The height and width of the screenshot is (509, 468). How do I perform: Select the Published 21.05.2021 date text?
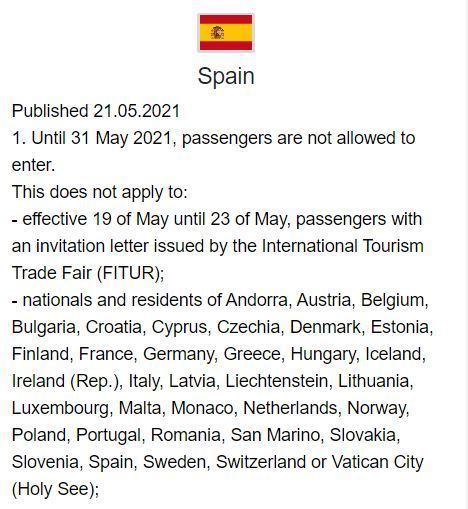pos(96,111)
